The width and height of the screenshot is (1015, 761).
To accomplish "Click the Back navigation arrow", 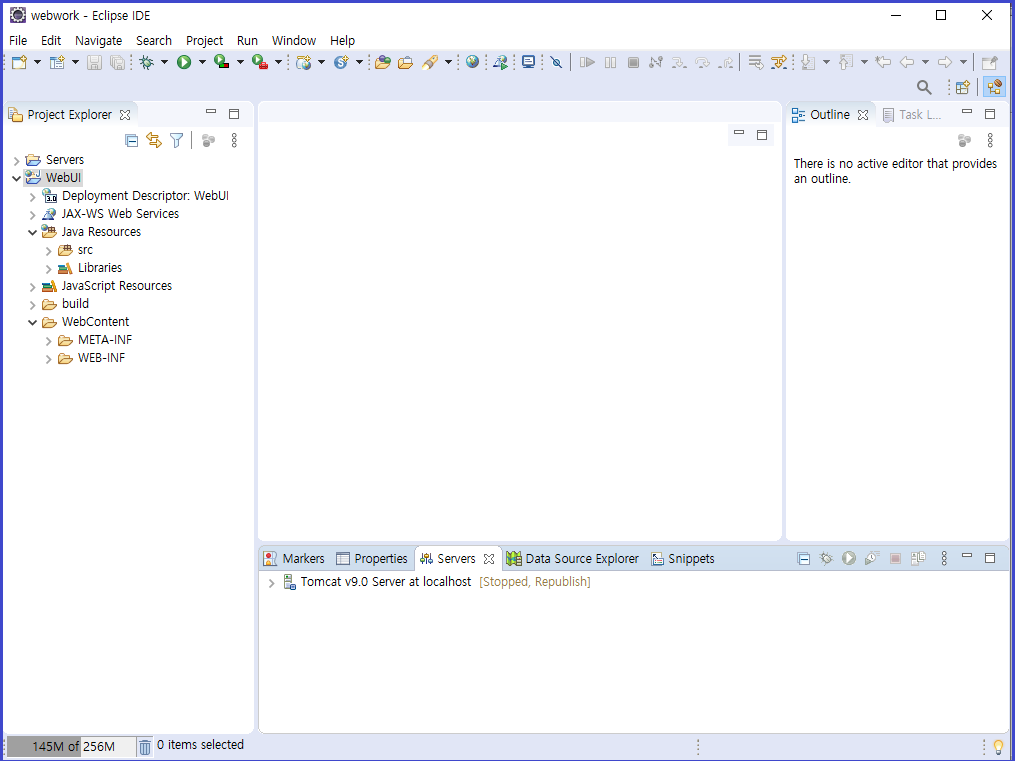I will click(x=908, y=62).
